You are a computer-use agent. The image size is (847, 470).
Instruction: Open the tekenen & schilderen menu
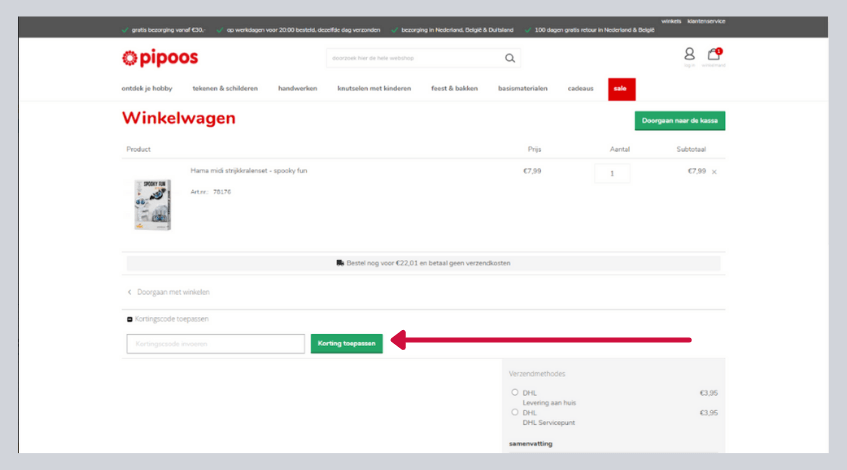(225, 89)
